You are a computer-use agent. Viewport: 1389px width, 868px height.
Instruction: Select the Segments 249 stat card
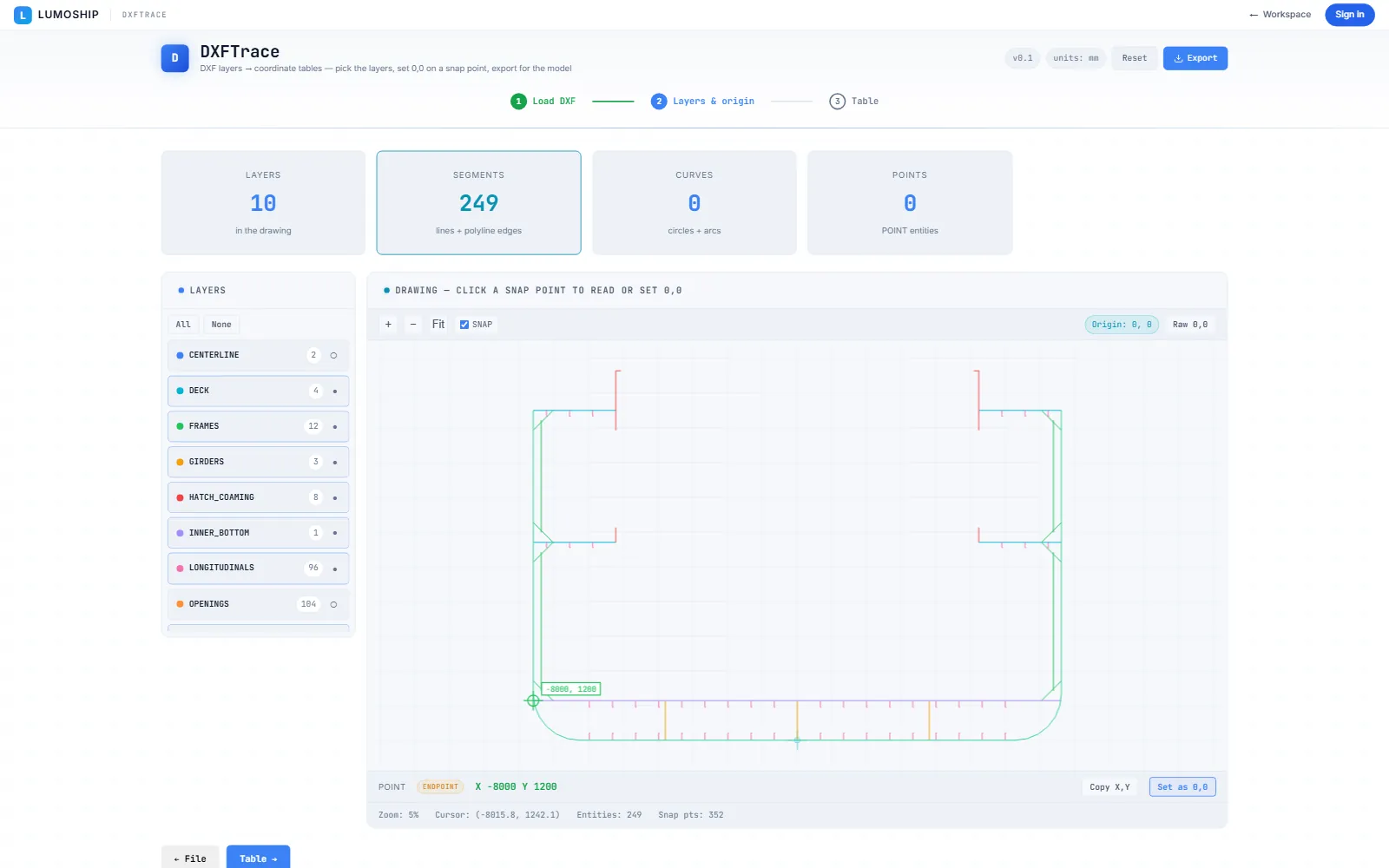point(478,203)
